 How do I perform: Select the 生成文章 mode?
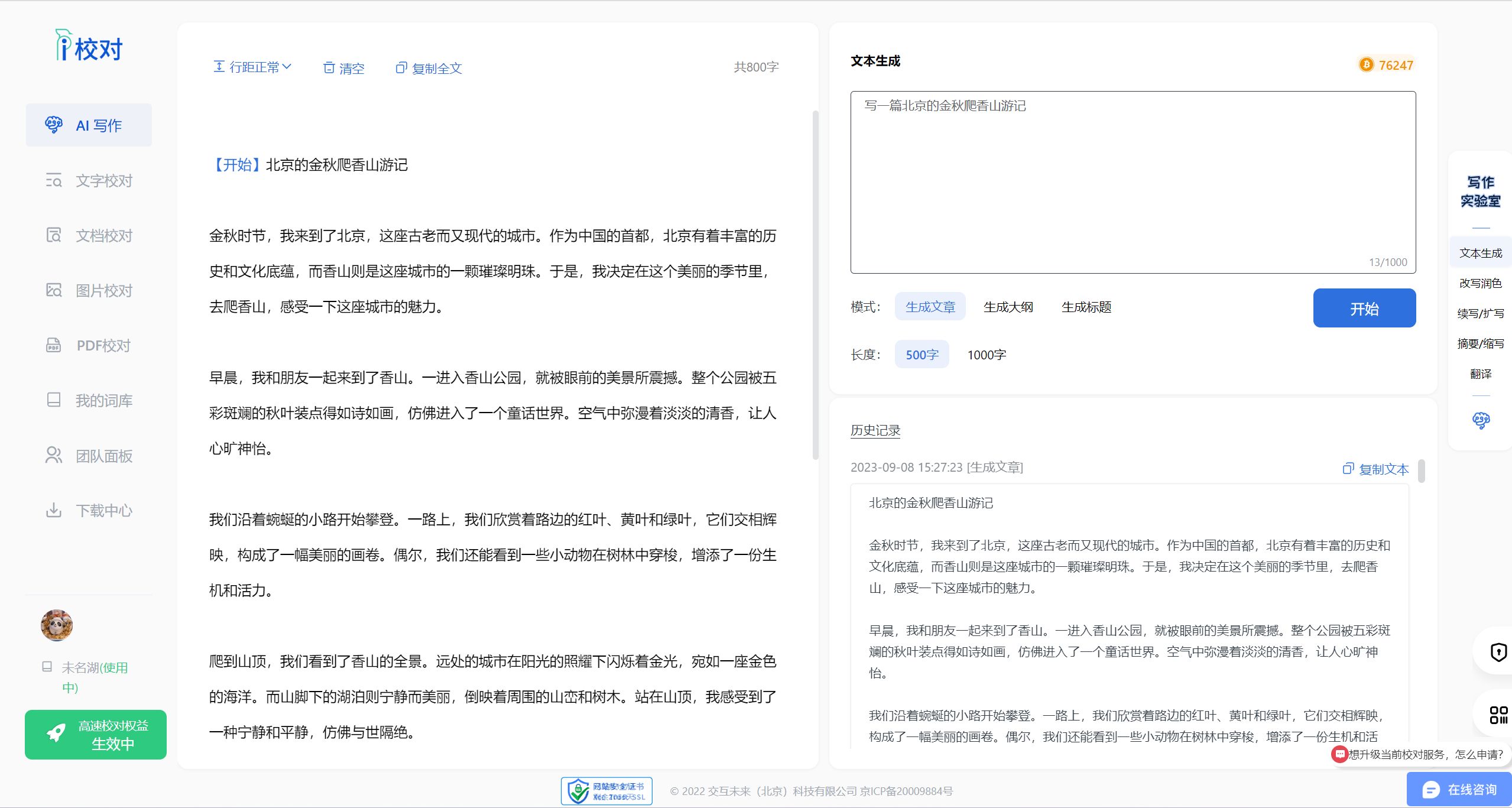click(930, 307)
